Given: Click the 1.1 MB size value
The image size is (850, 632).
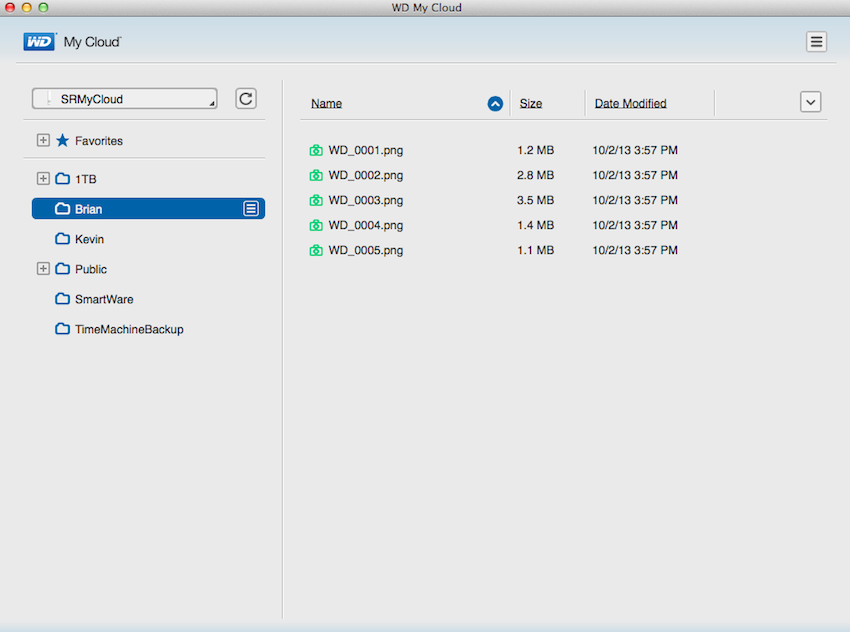Looking at the screenshot, I should pos(536,250).
